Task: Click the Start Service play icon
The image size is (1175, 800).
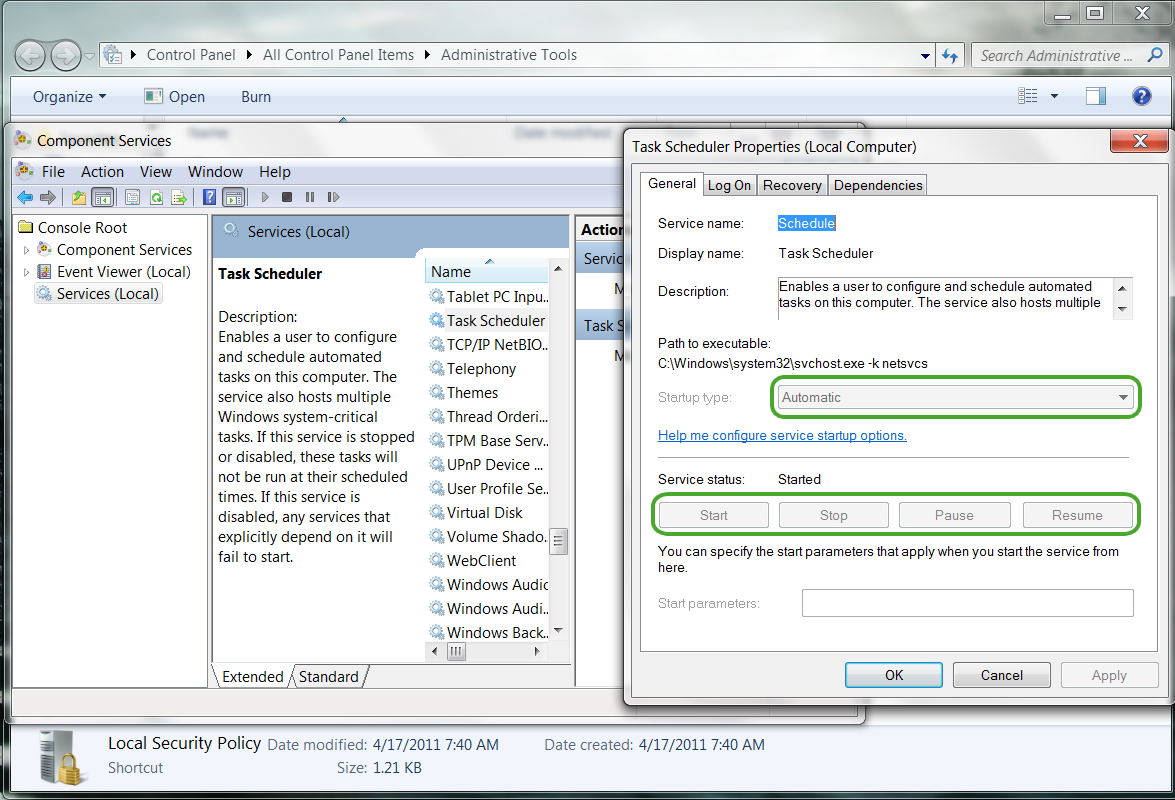Action: tap(265, 198)
